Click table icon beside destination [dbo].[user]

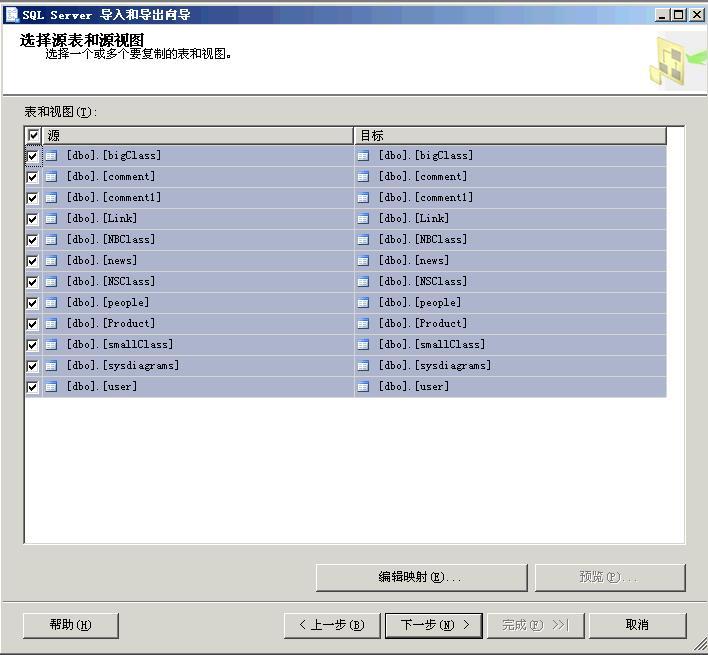364,387
